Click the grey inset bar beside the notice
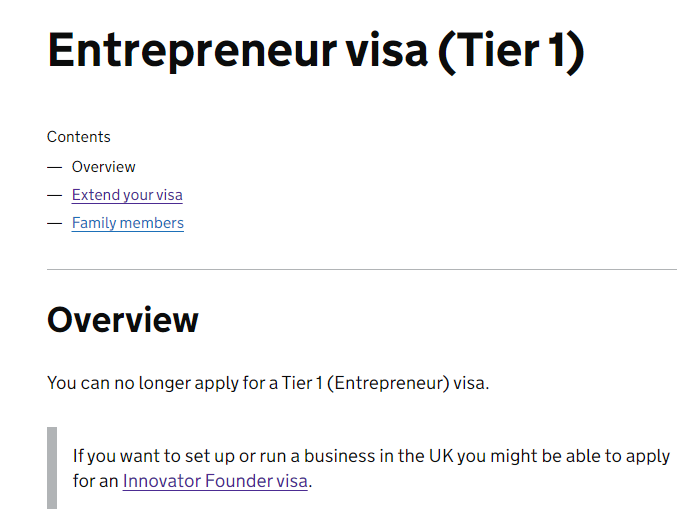Screen dimensions: 689x509 tap(52, 468)
